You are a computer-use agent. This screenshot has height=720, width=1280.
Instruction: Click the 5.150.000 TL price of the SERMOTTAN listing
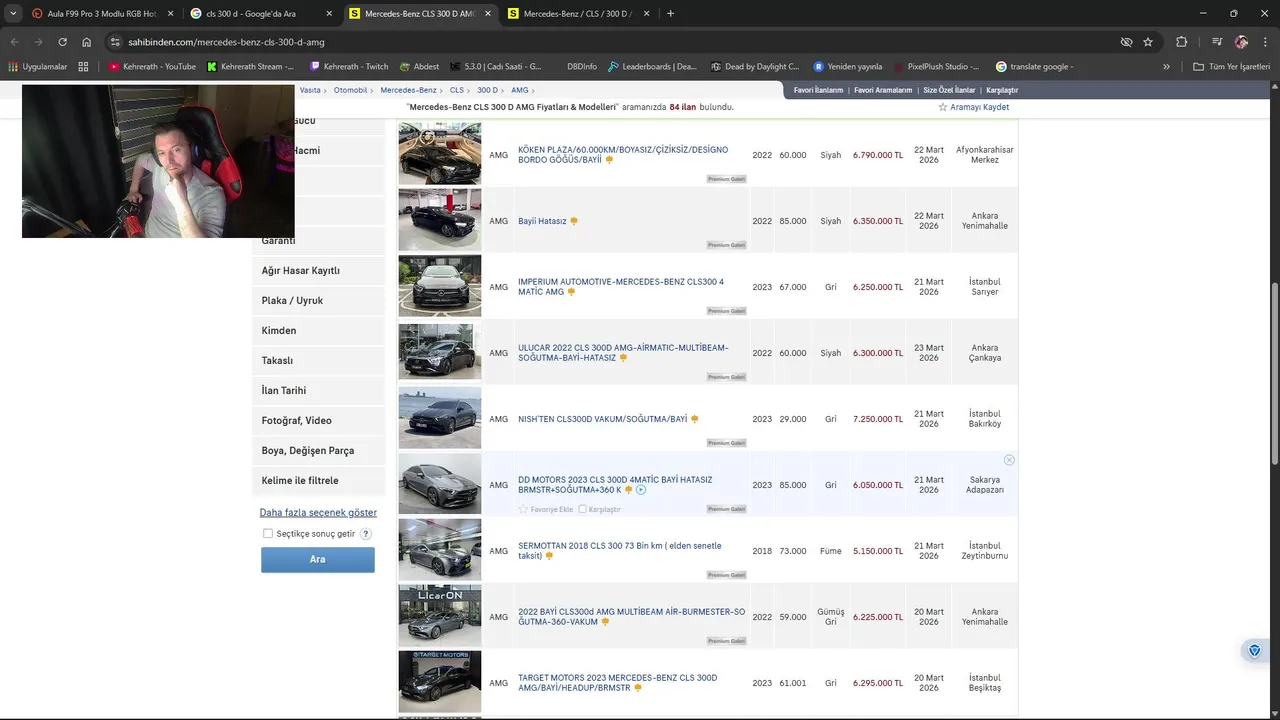(878, 551)
